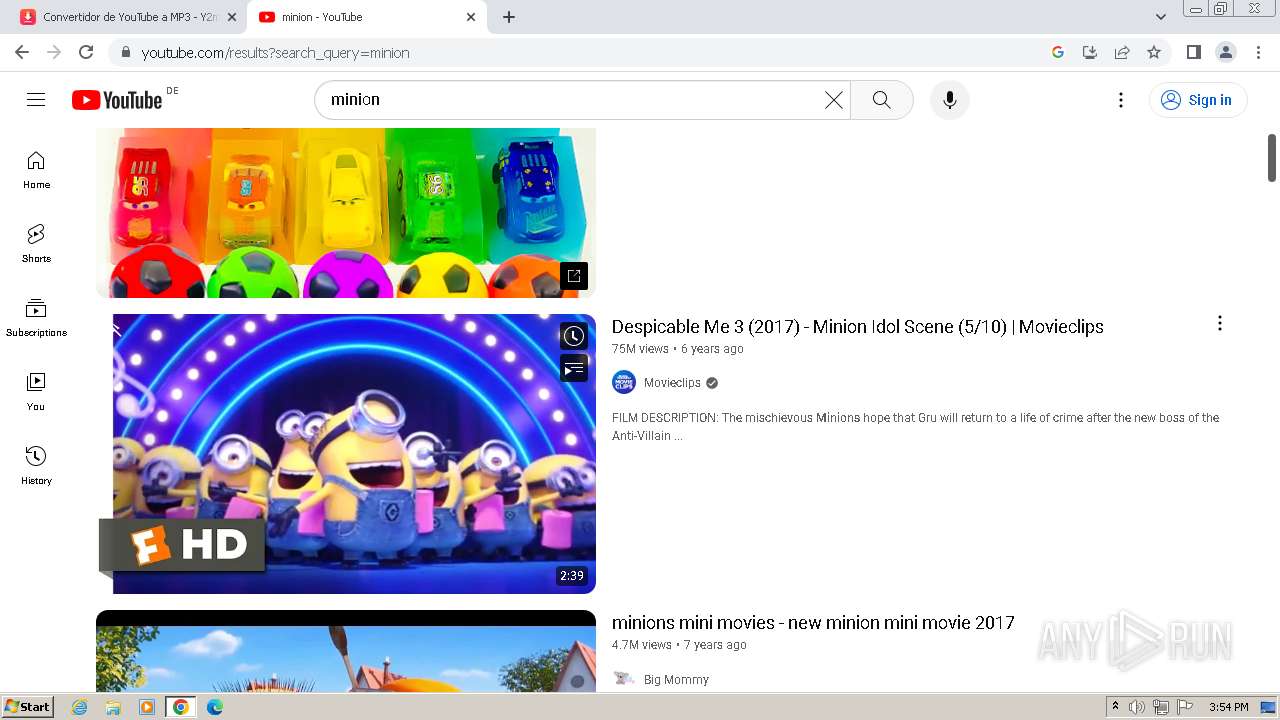Click the magnifier search button
The height and width of the screenshot is (720, 1280).
pos(881,100)
